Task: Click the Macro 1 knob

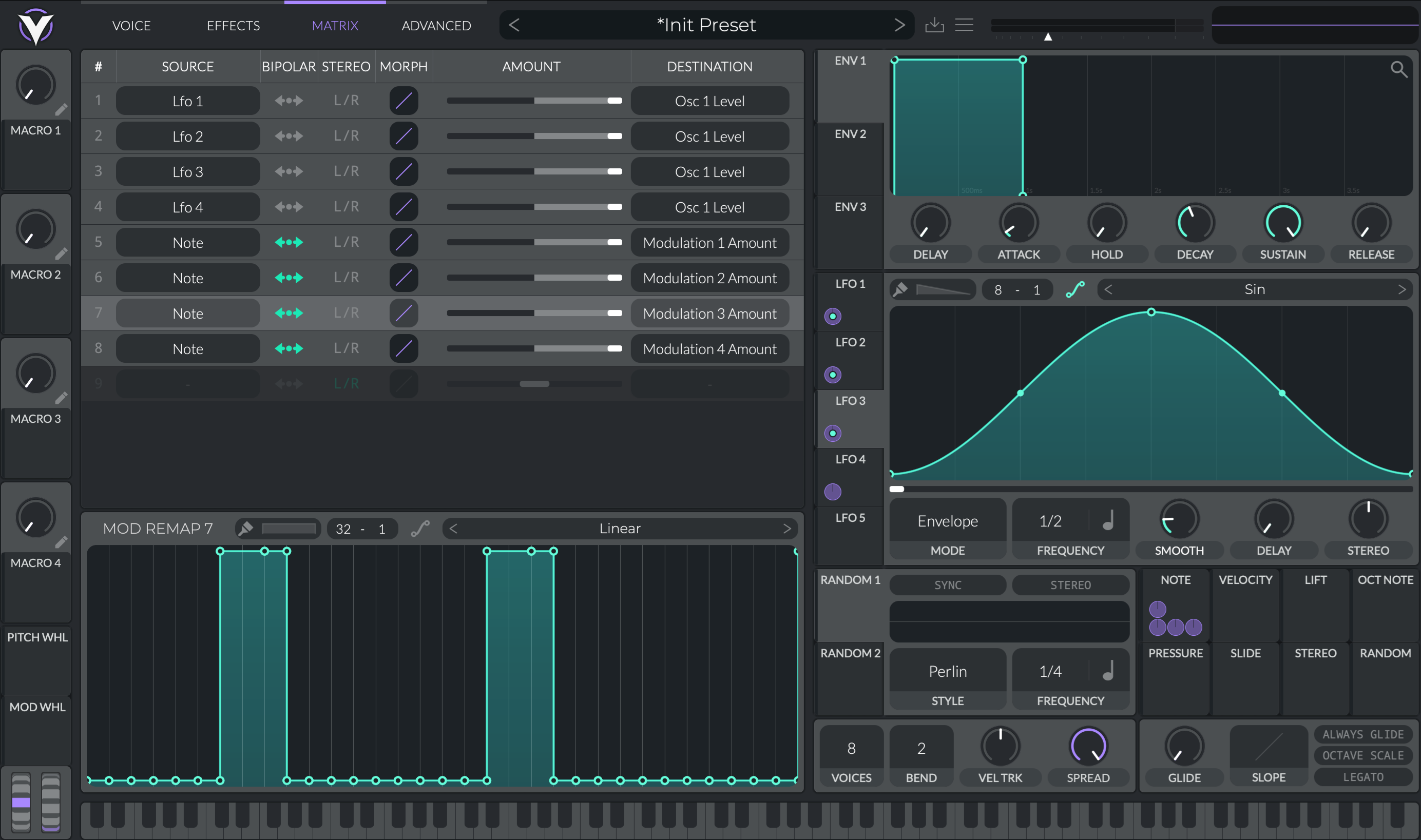Action: (x=35, y=86)
